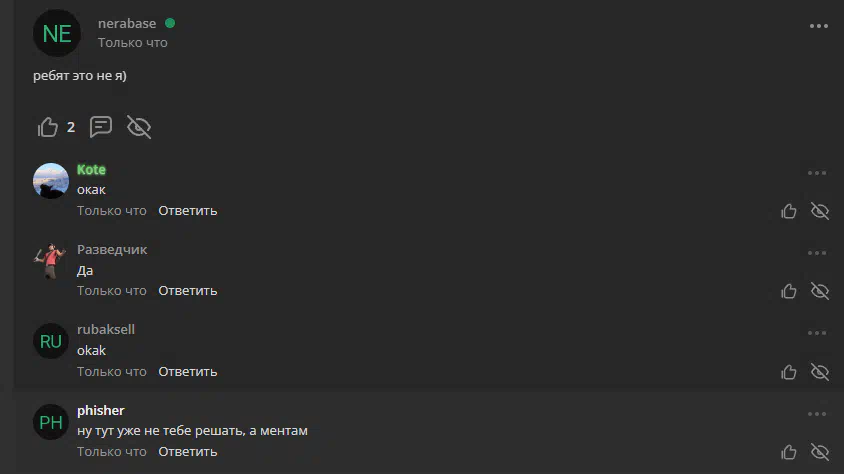The height and width of the screenshot is (474, 844).
Task: Open nerabase's profile by username
Action: 127,24
